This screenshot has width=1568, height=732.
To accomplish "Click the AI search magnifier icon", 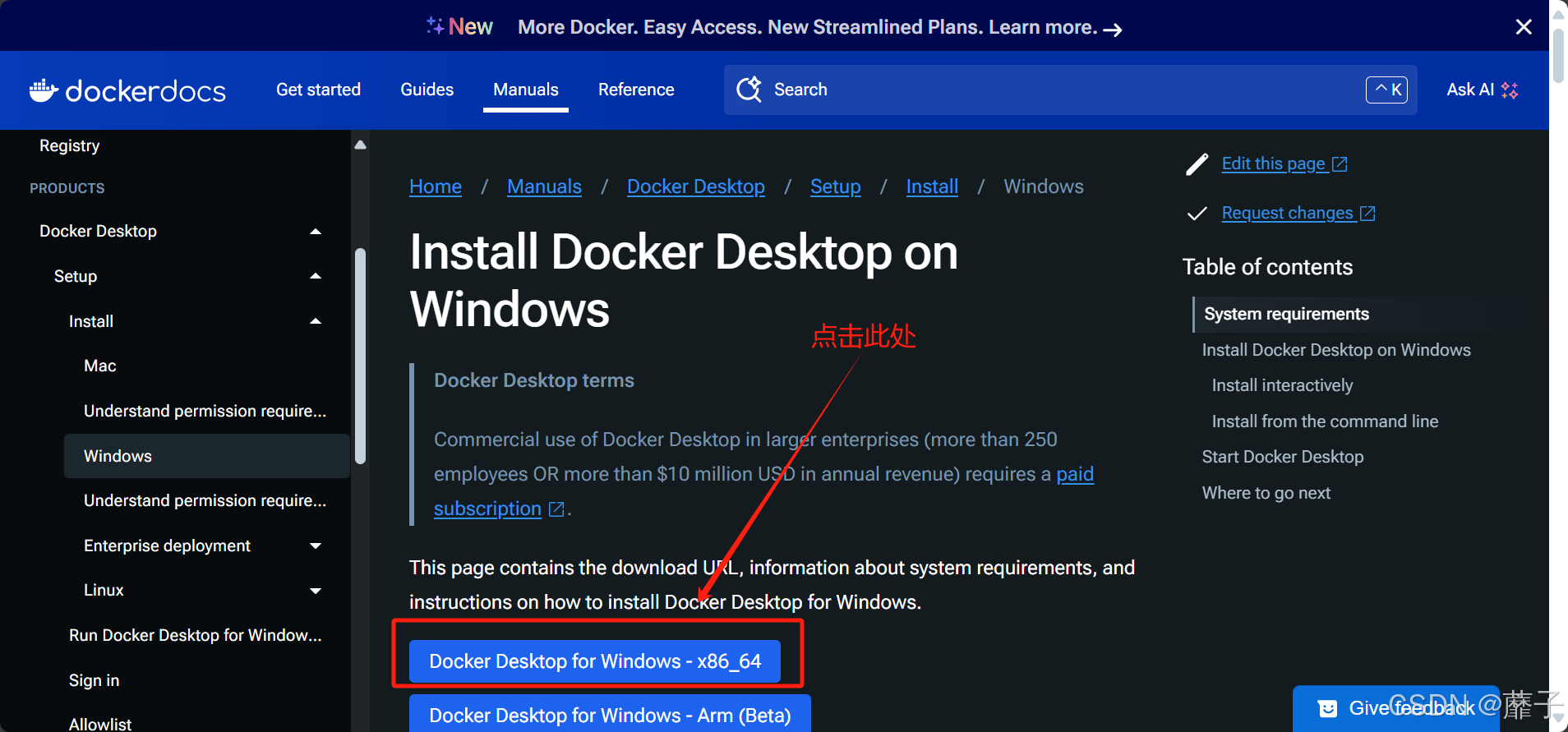I will tap(749, 90).
